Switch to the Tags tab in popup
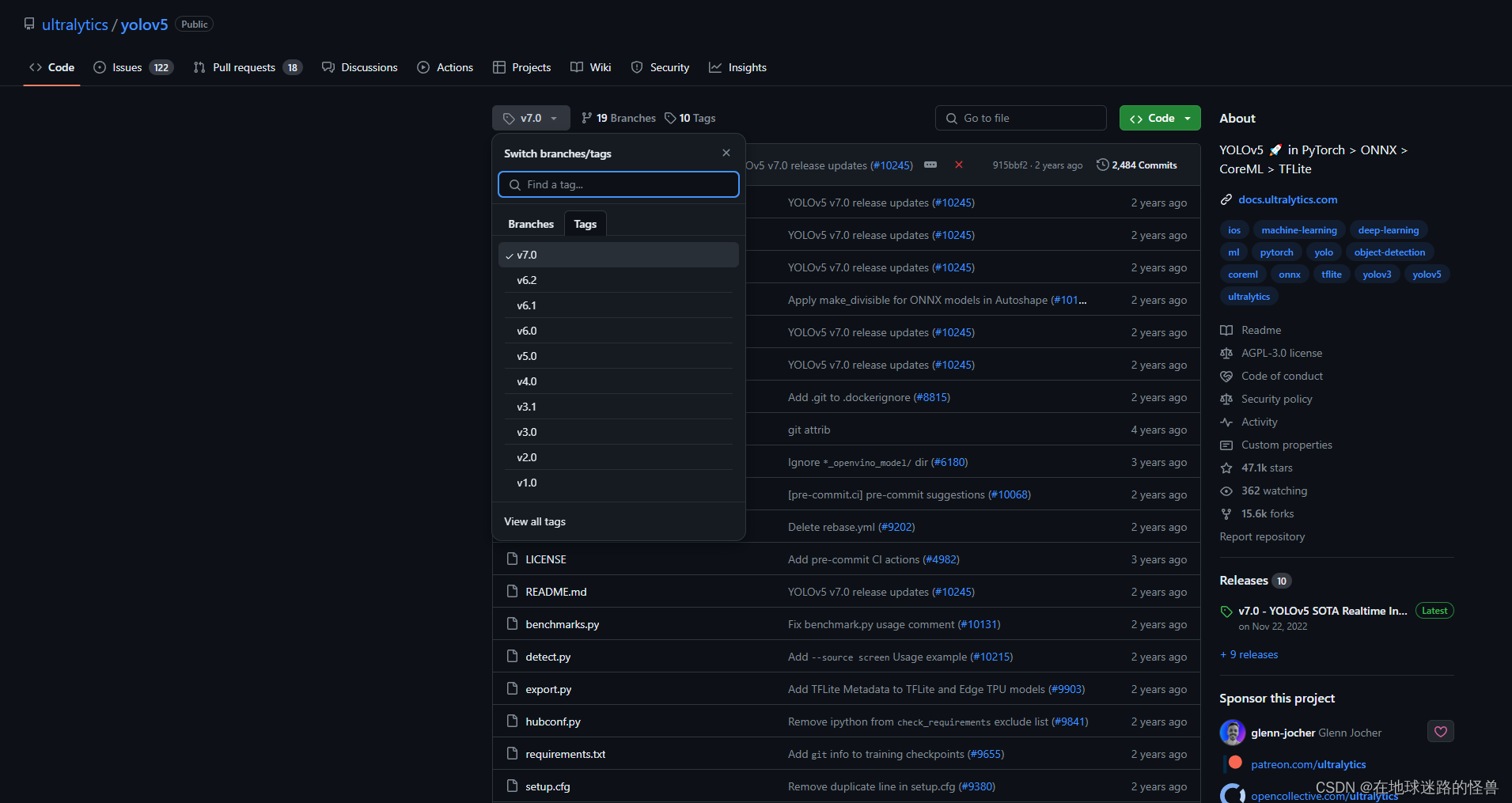 (585, 224)
